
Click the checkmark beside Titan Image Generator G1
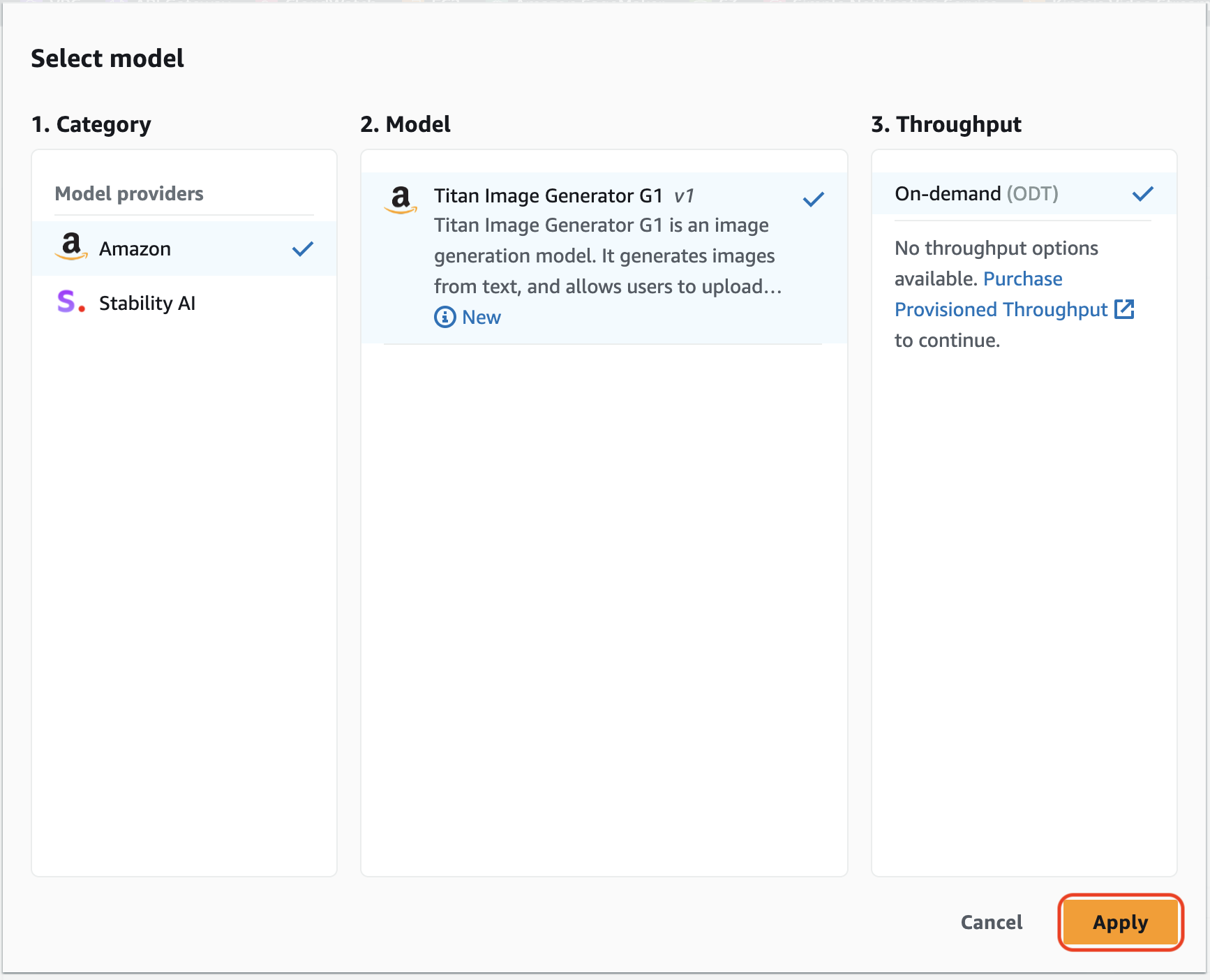tap(814, 200)
